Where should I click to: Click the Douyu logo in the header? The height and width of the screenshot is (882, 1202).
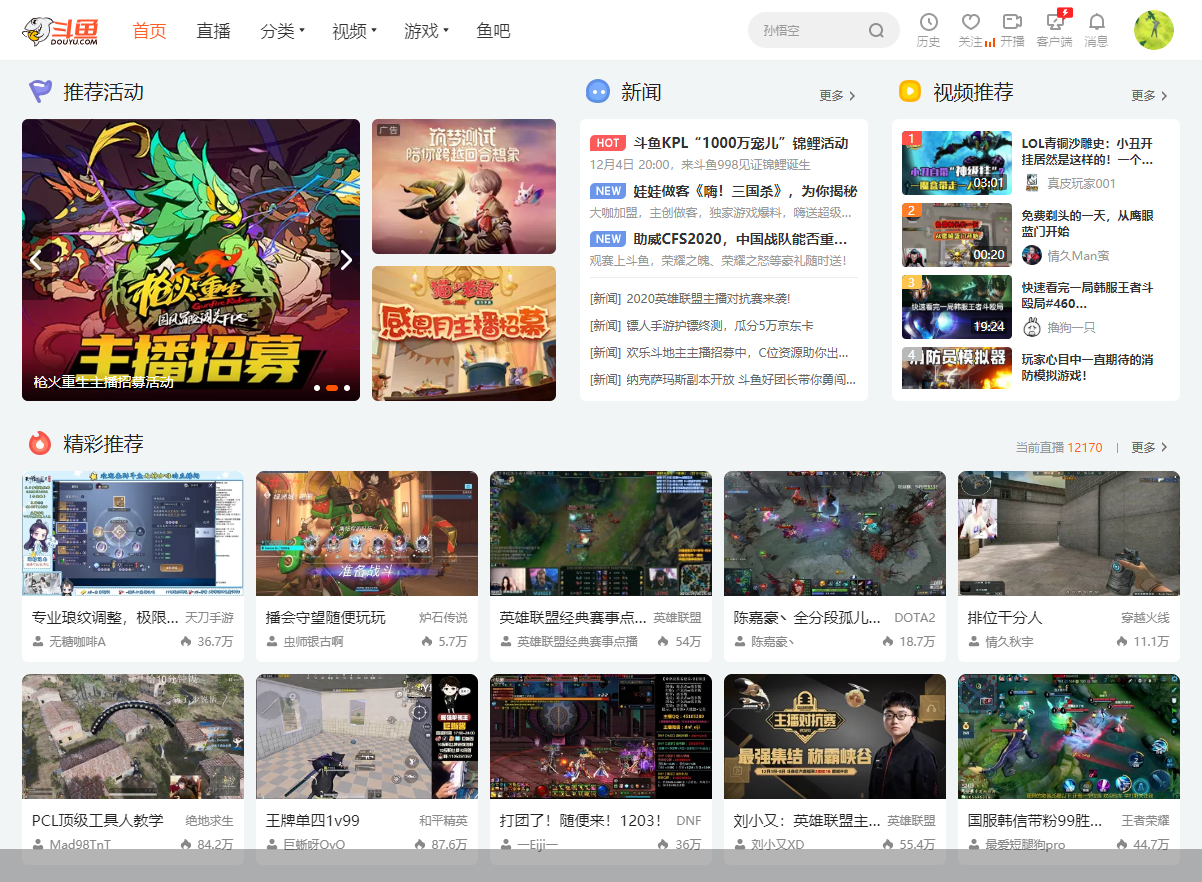[x=61, y=31]
